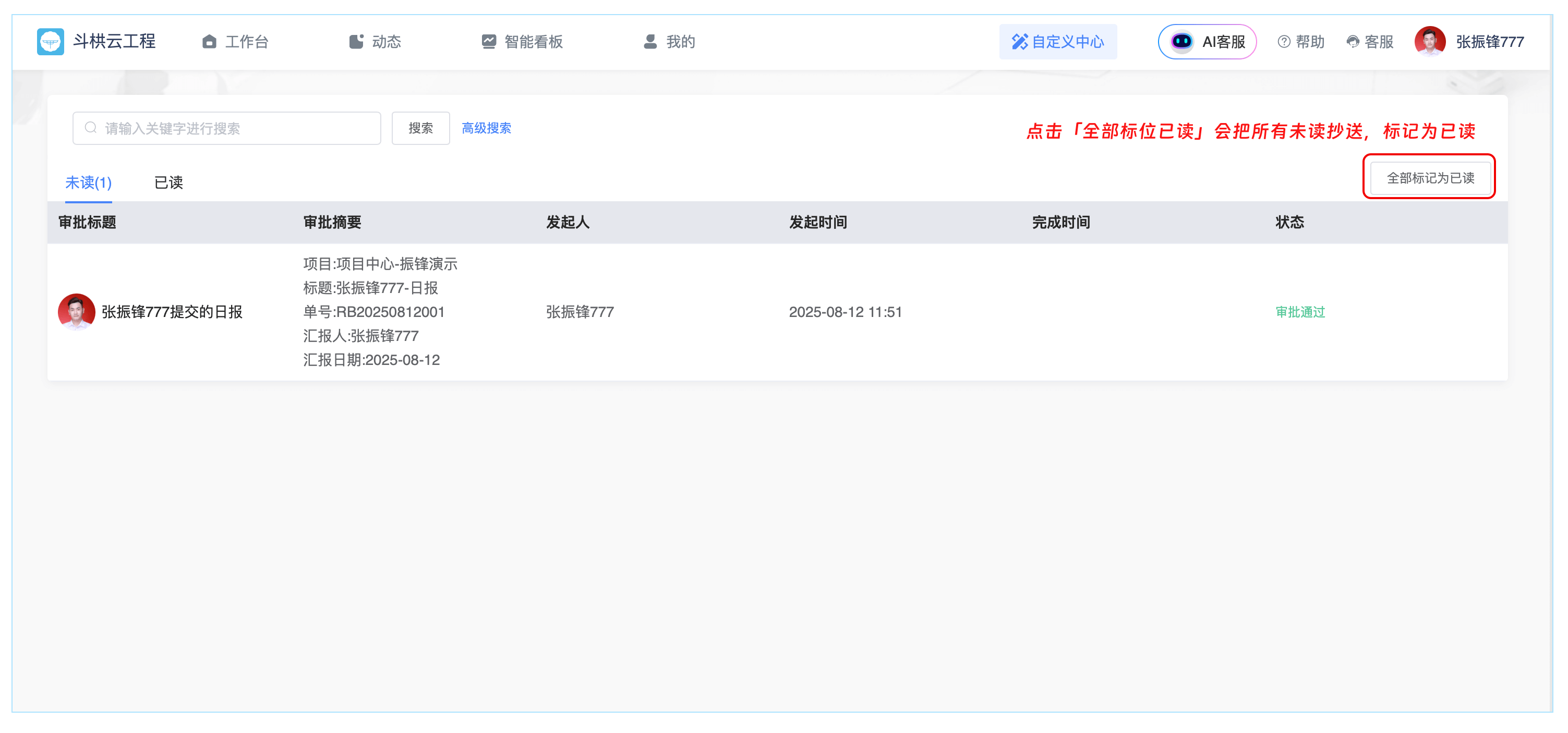Focus the keyword search input field
1568x733 pixels.
pos(226,128)
